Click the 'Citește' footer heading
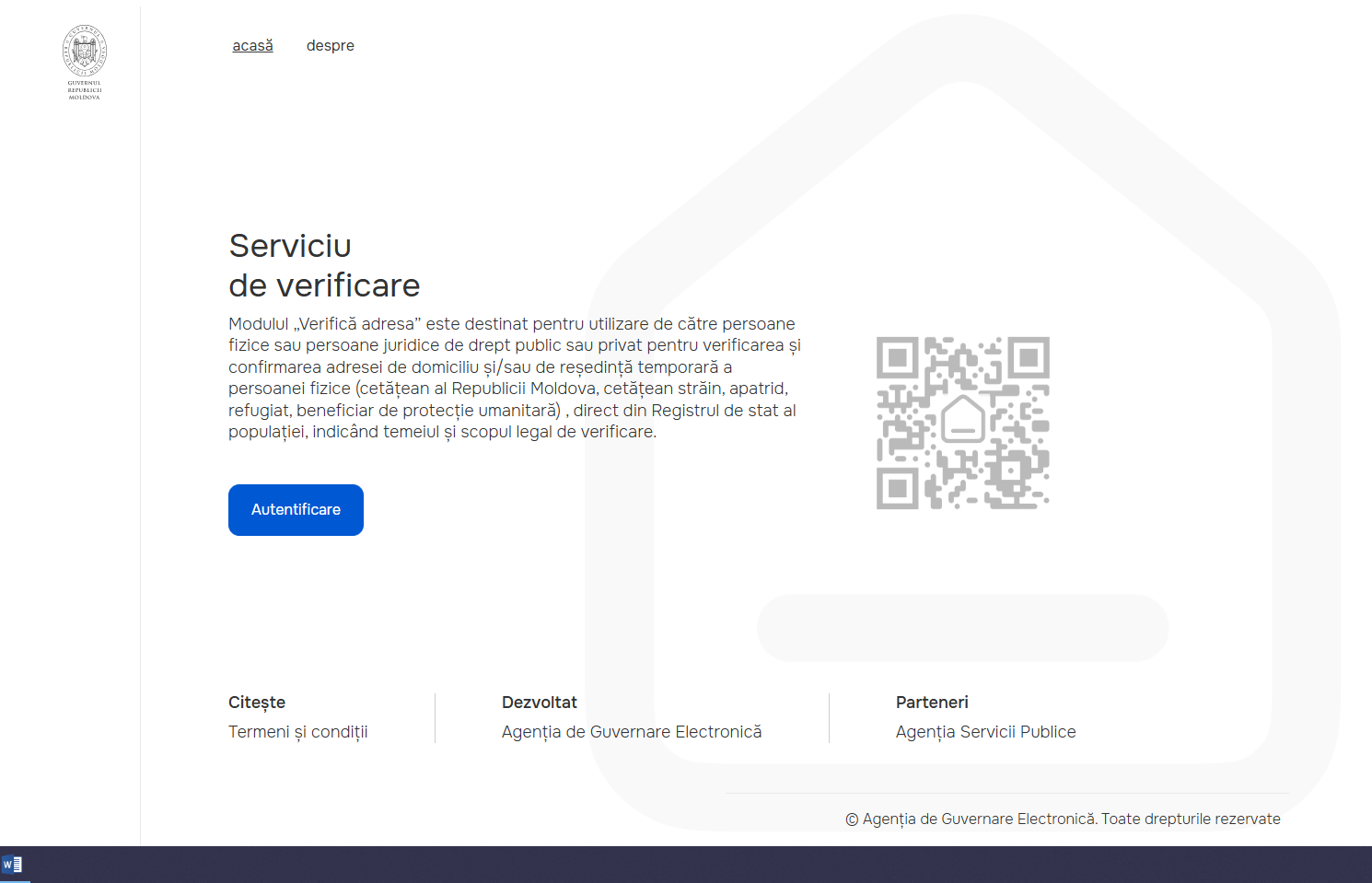The image size is (1372, 883). click(257, 703)
